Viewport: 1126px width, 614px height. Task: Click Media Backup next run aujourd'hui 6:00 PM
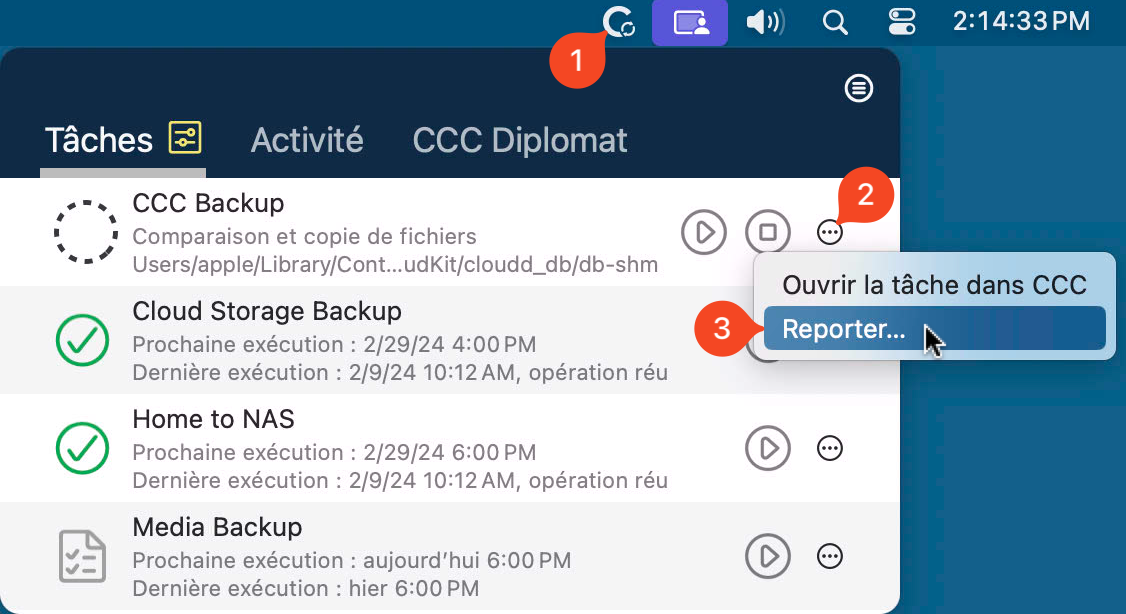[352, 560]
